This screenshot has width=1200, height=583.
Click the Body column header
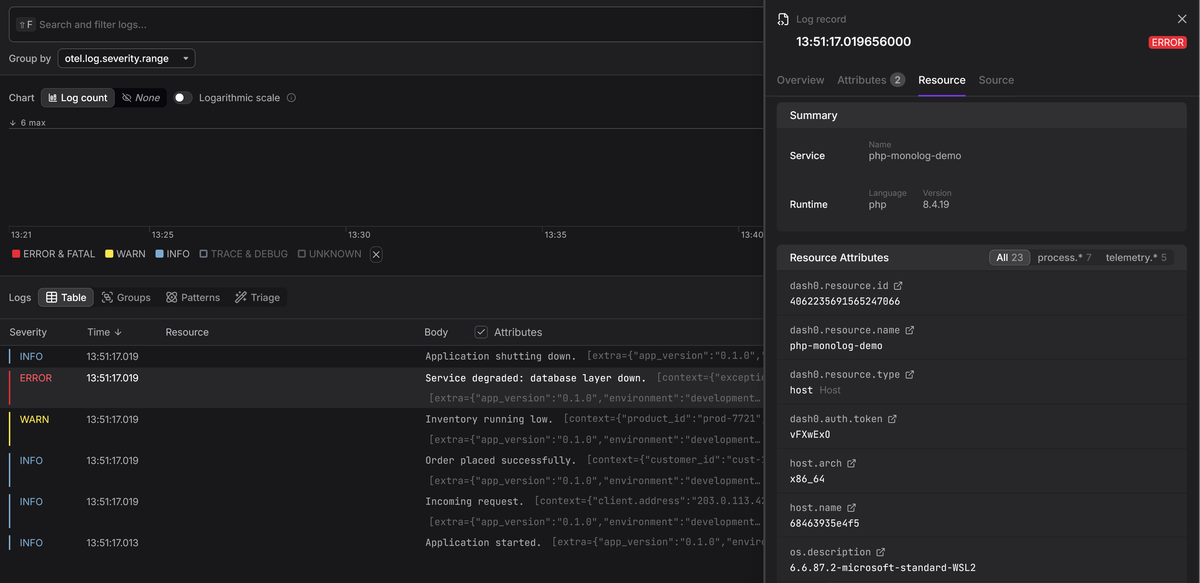click(436, 332)
